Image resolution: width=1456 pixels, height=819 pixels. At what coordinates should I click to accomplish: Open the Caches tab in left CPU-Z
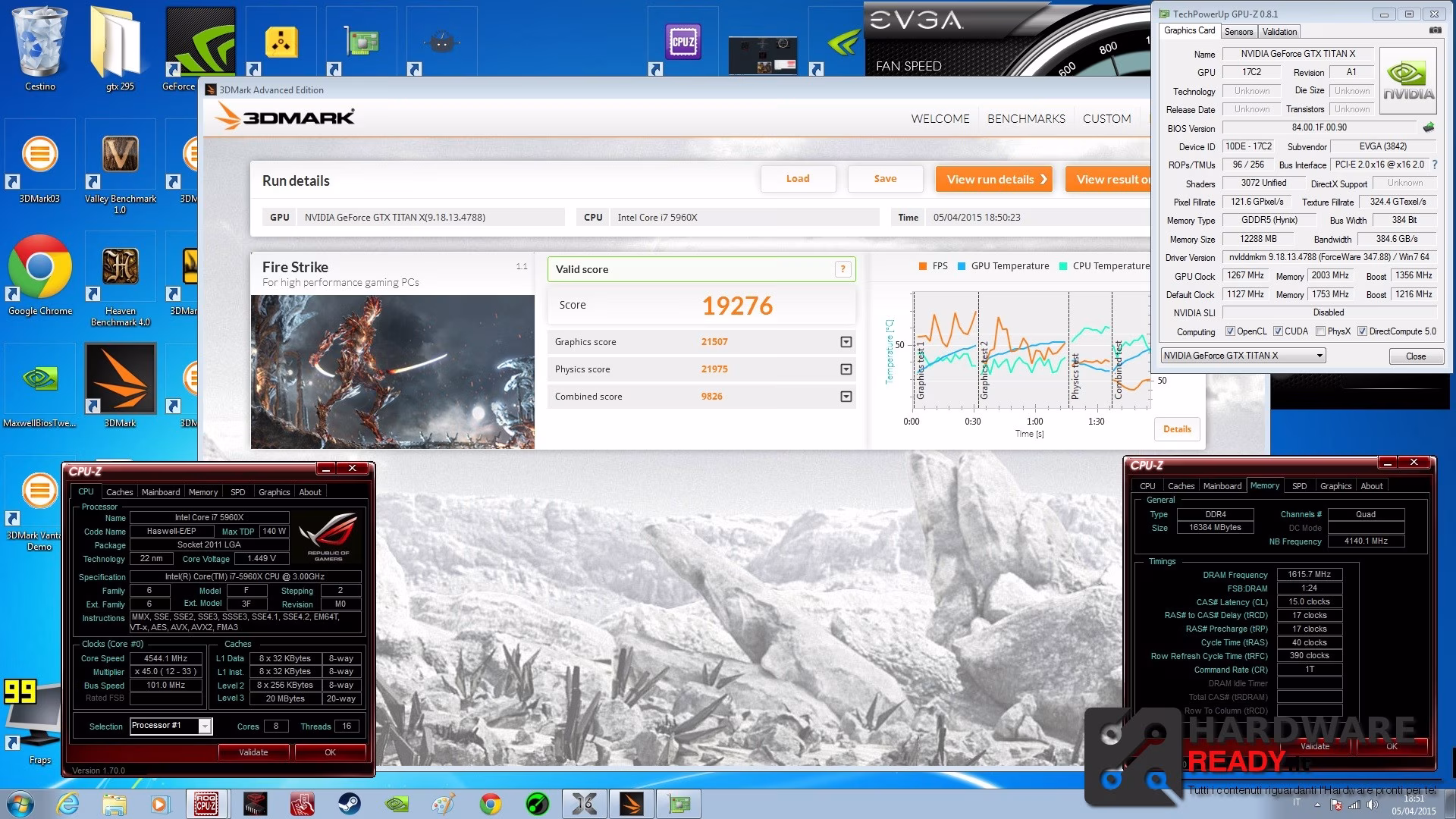pyautogui.click(x=119, y=492)
